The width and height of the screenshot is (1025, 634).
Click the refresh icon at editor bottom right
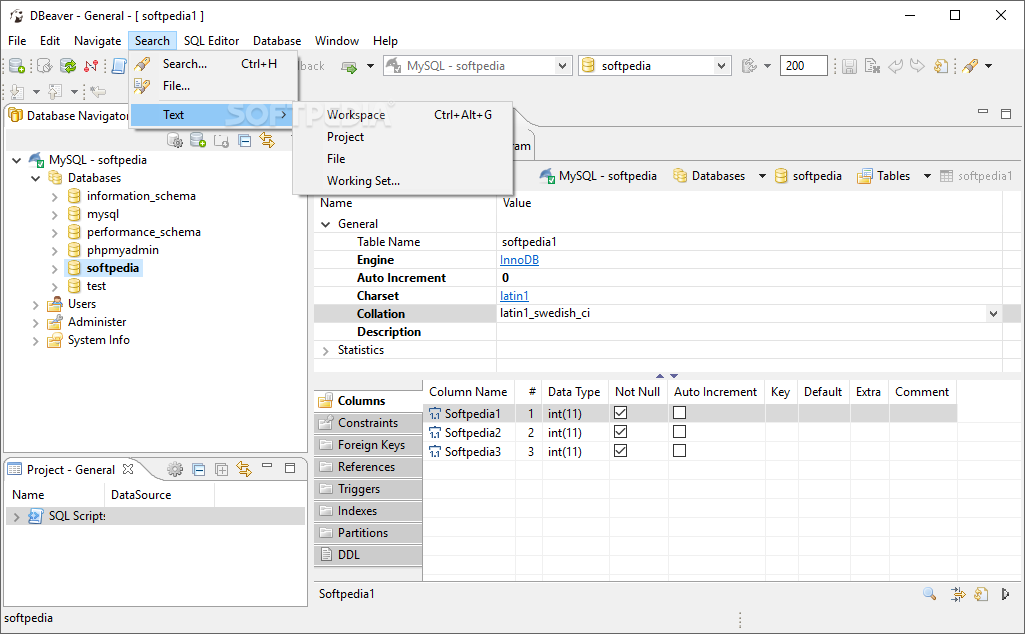pyautogui.click(x=981, y=593)
